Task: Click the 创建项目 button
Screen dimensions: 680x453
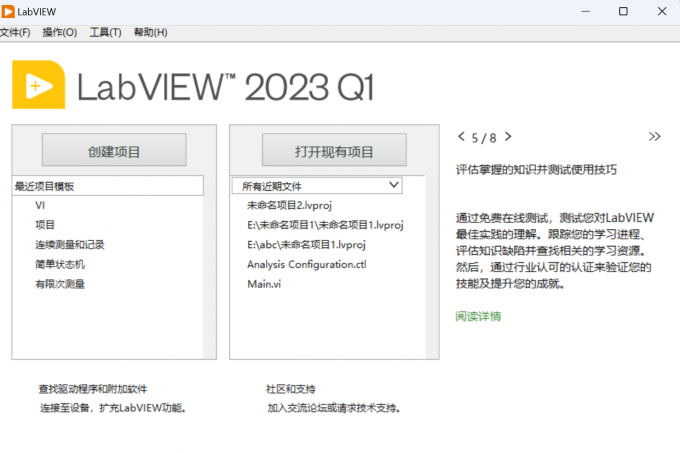Action: point(114,150)
